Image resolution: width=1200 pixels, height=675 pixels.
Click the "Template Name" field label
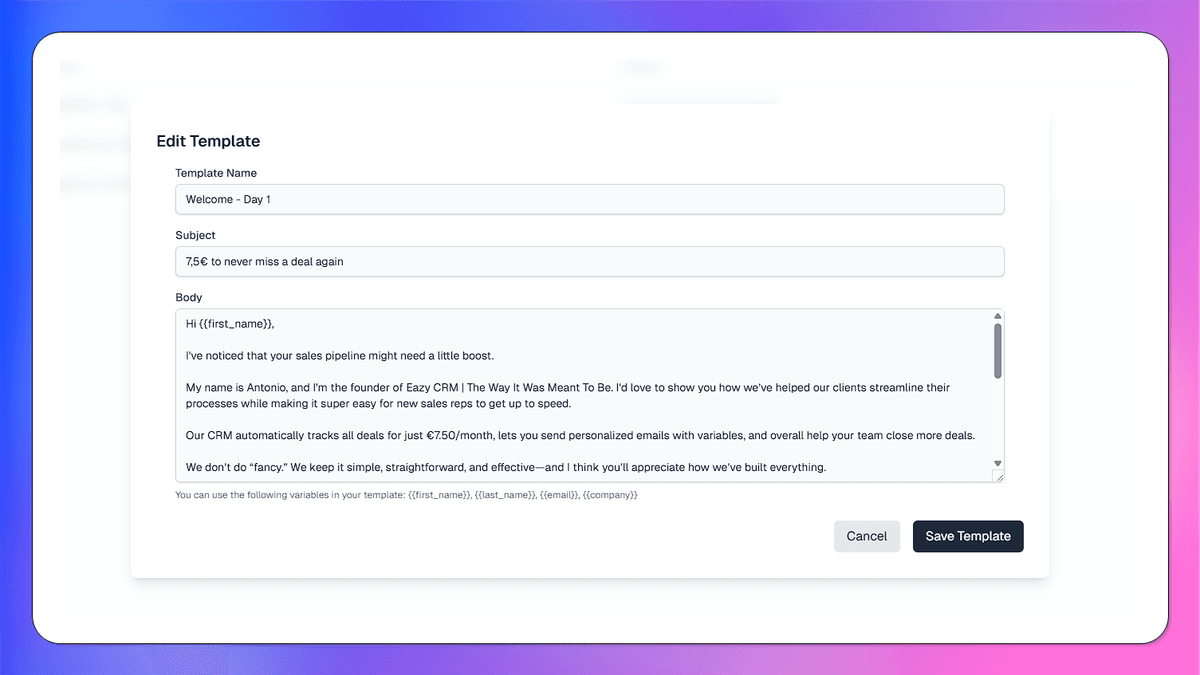tap(216, 173)
